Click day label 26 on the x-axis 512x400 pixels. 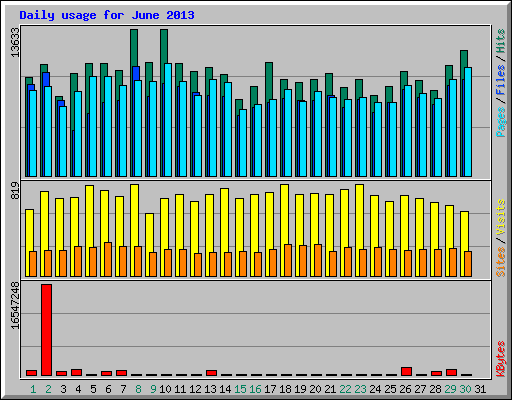[x=405, y=389]
